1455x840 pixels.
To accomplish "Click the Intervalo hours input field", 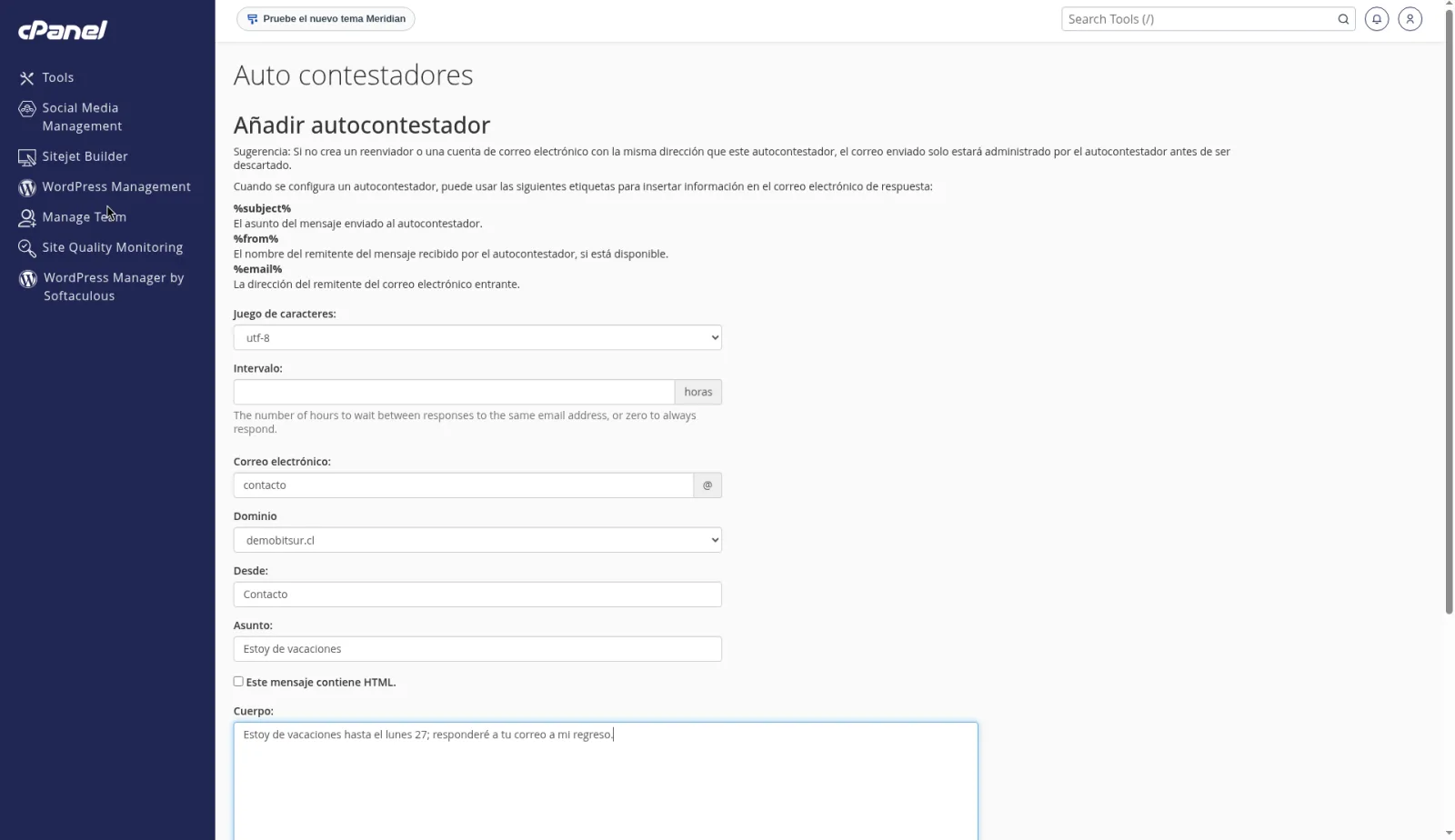I will 454,392.
